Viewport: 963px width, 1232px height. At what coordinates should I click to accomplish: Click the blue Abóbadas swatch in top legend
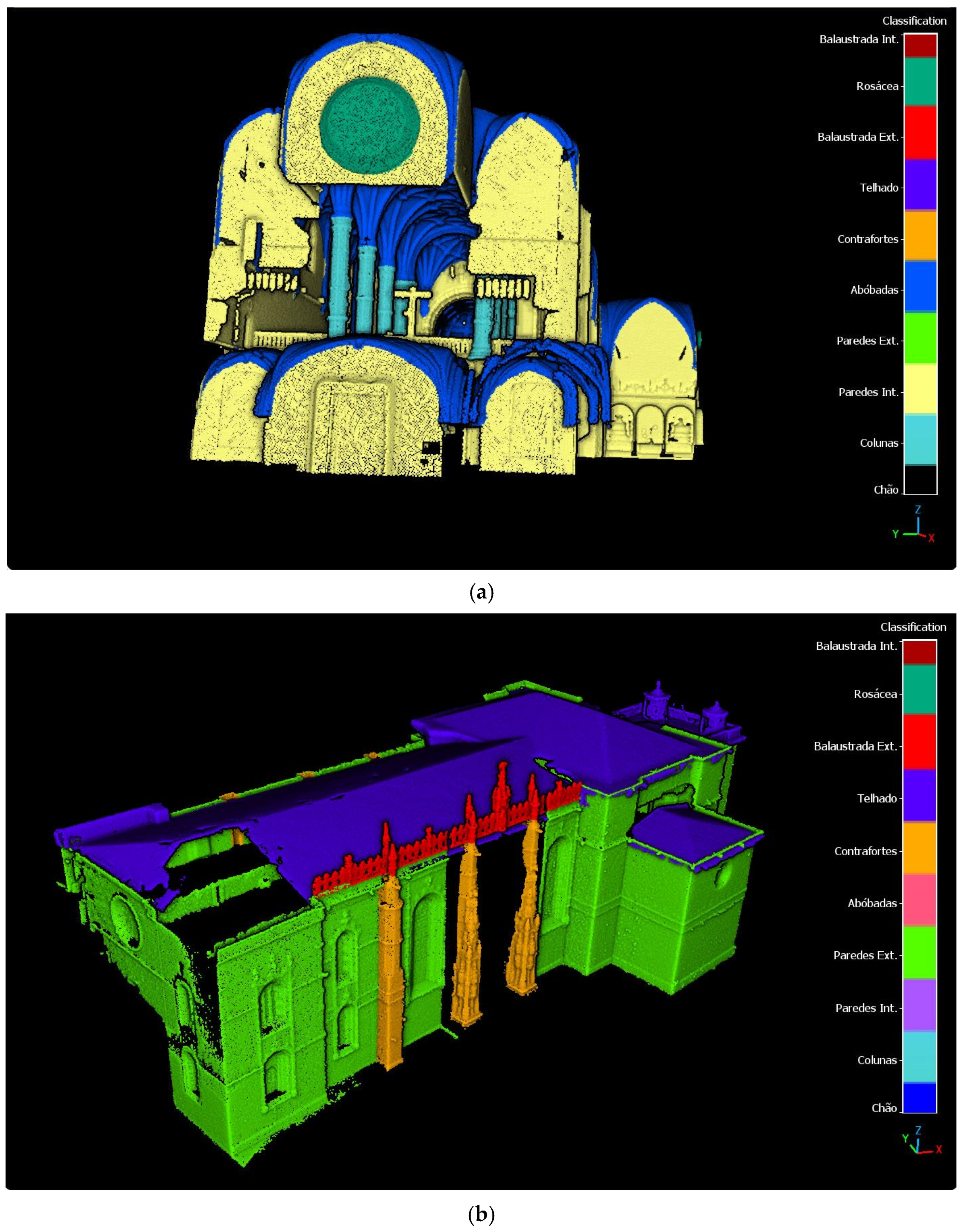click(920, 287)
